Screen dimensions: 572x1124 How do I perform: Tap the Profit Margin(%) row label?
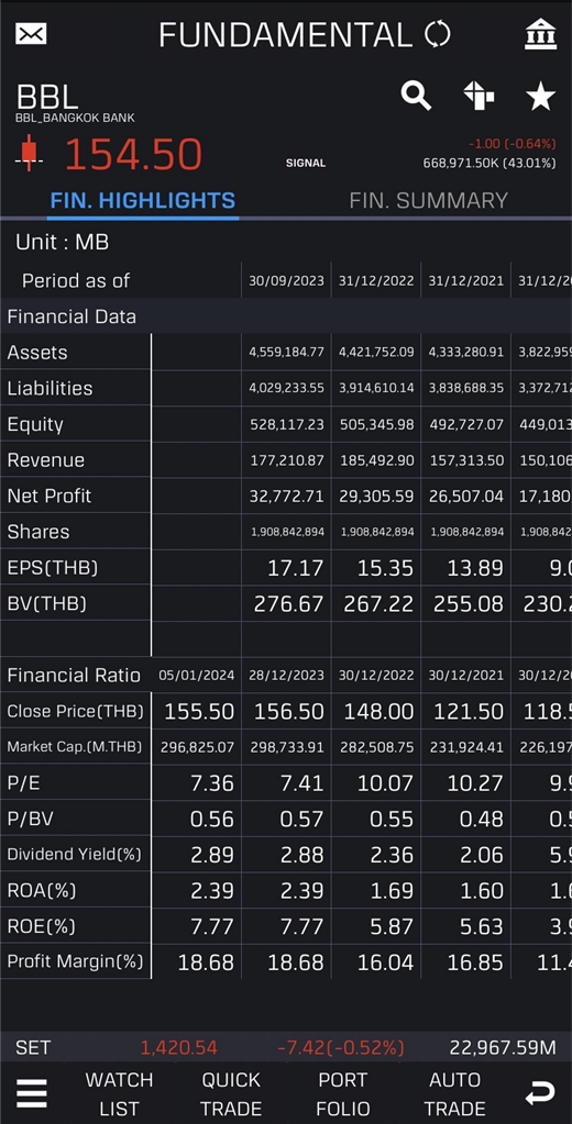click(x=75, y=961)
